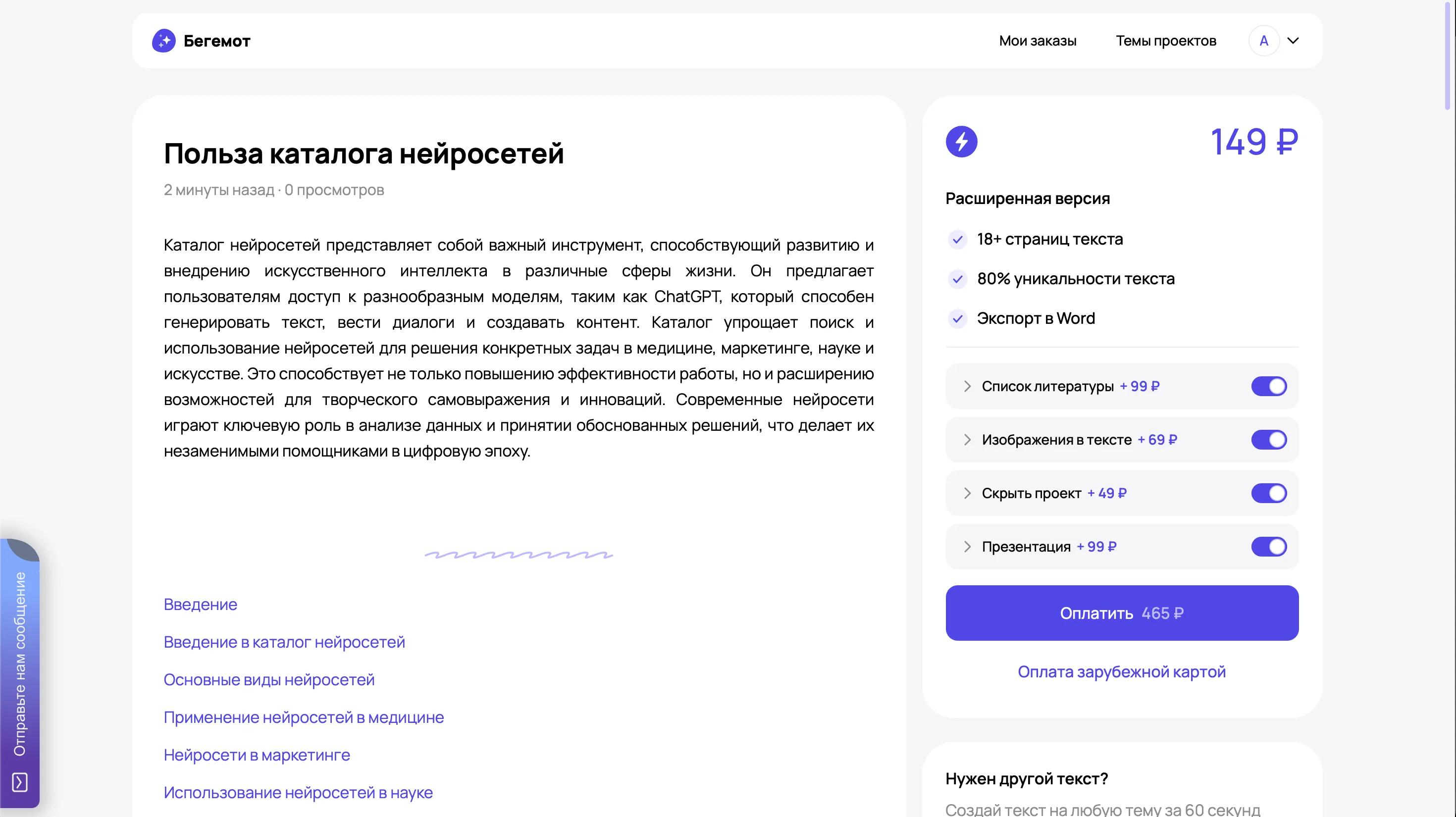The height and width of the screenshot is (817, 1456).
Task: Open Мои заказы menu item
Action: pos(1038,41)
